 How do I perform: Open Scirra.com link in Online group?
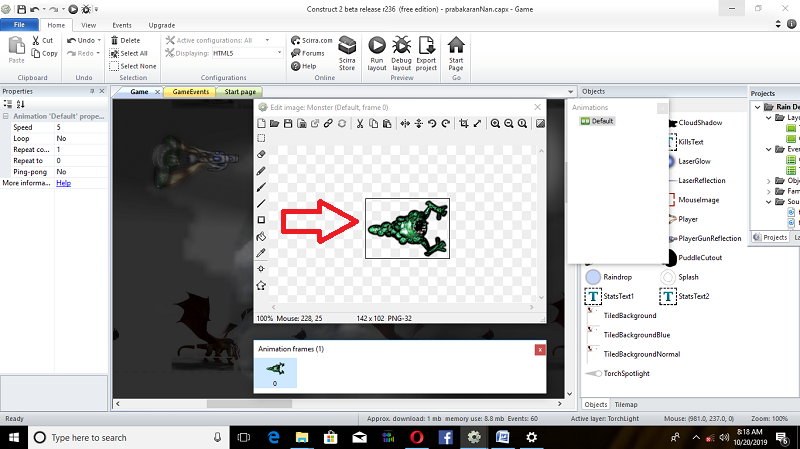[x=312, y=40]
